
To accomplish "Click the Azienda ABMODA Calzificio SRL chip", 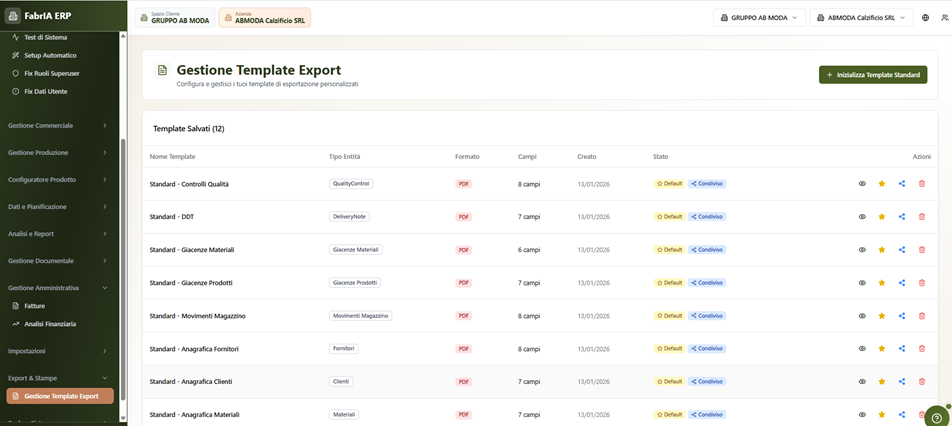I will coord(265,18).
